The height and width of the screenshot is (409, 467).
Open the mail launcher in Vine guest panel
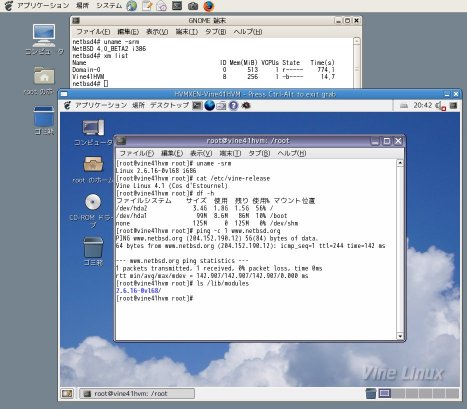221,106
